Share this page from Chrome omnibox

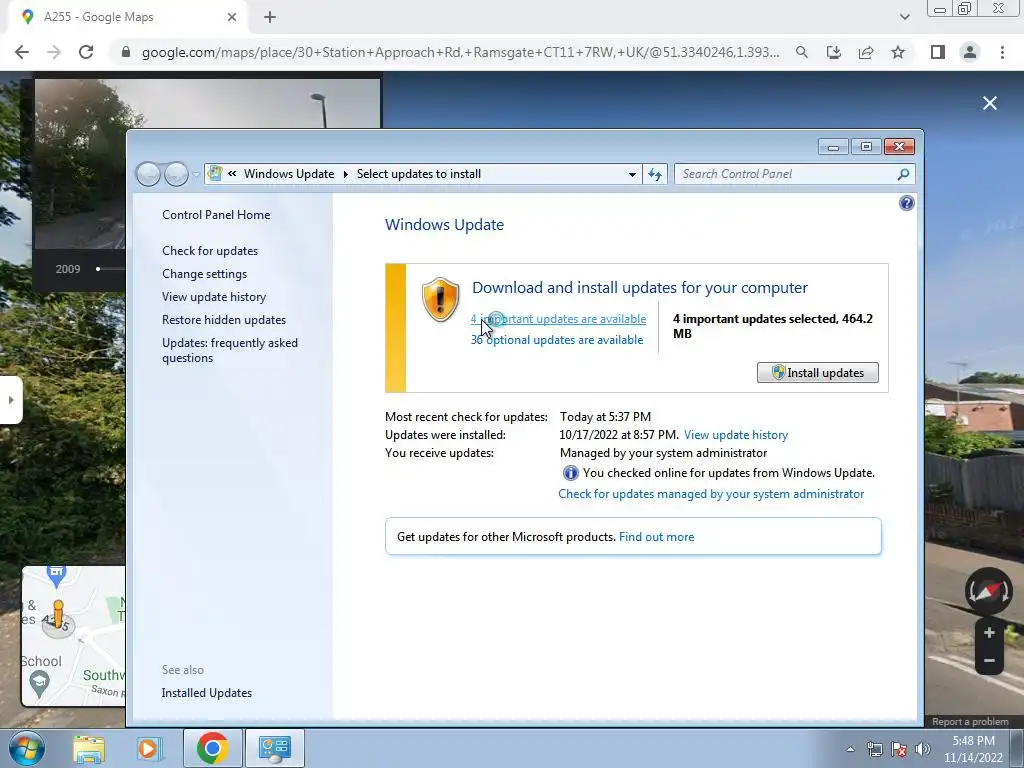pos(866,52)
